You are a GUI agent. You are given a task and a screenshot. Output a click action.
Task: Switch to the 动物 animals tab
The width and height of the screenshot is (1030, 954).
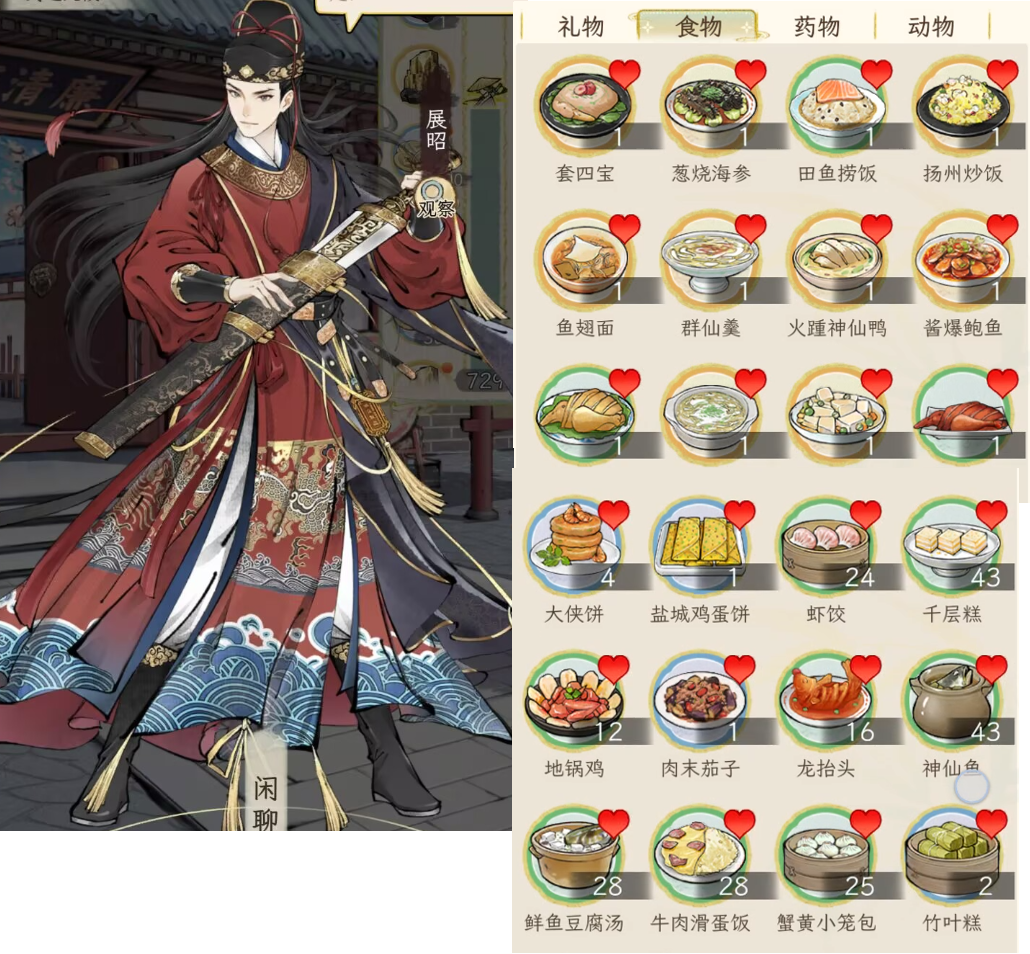931,27
